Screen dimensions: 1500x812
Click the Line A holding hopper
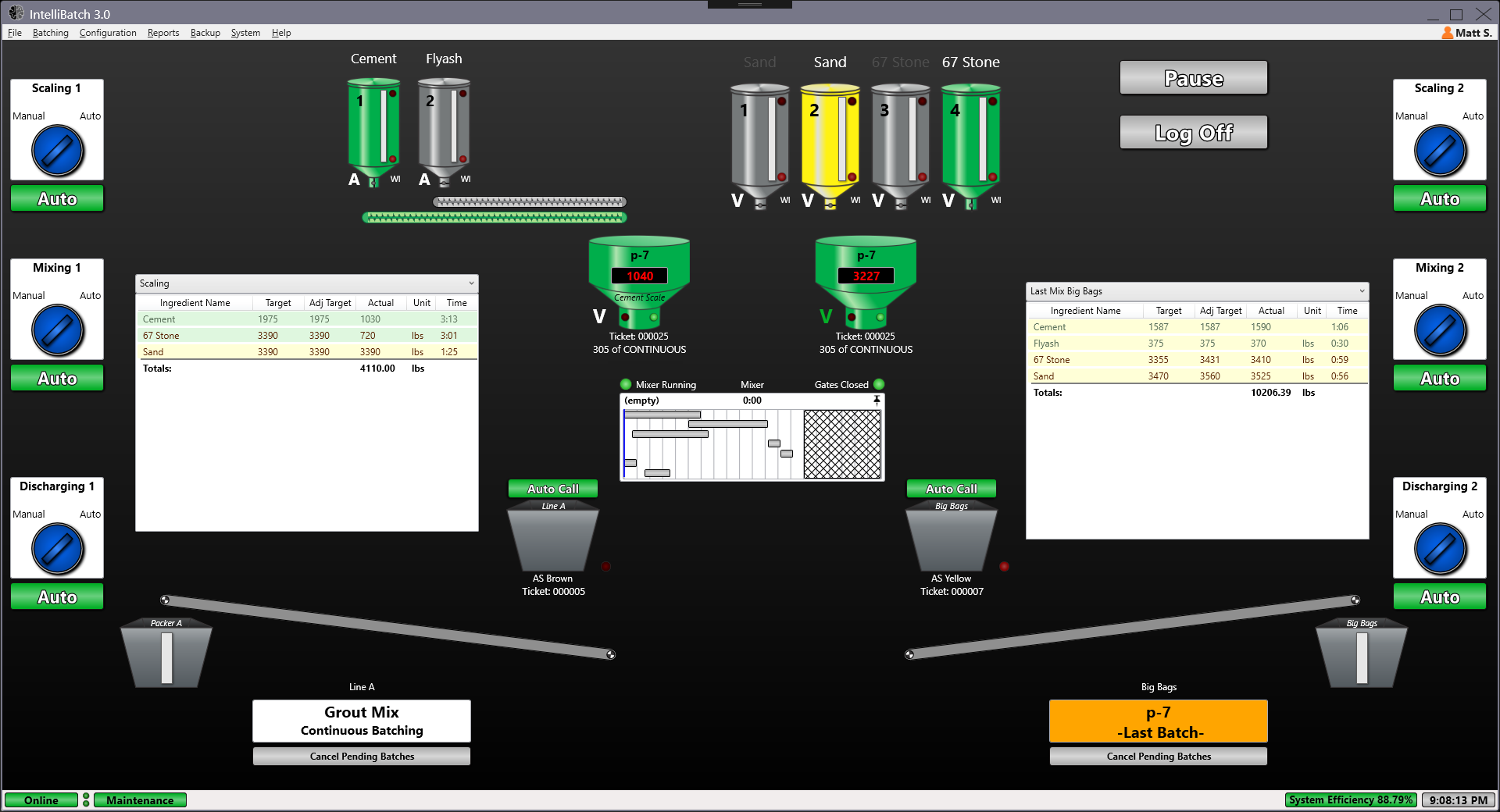point(553,536)
